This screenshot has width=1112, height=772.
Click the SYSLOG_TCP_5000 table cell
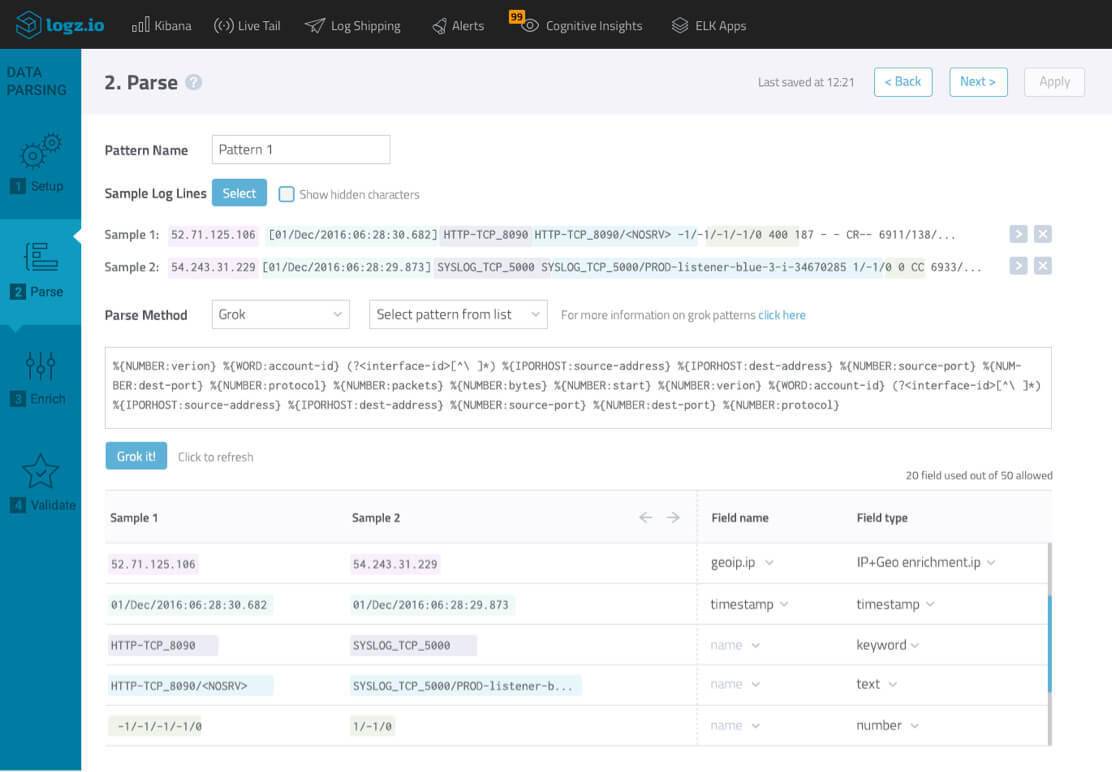click(x=413, y=645)
